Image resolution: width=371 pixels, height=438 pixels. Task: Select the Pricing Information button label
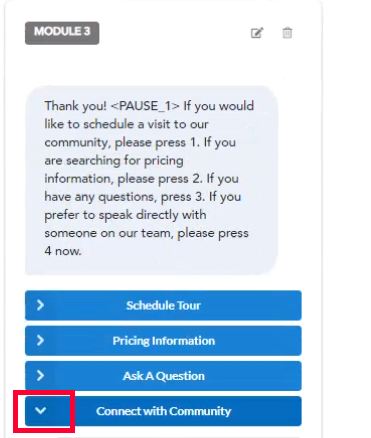[x=164, y=341]
